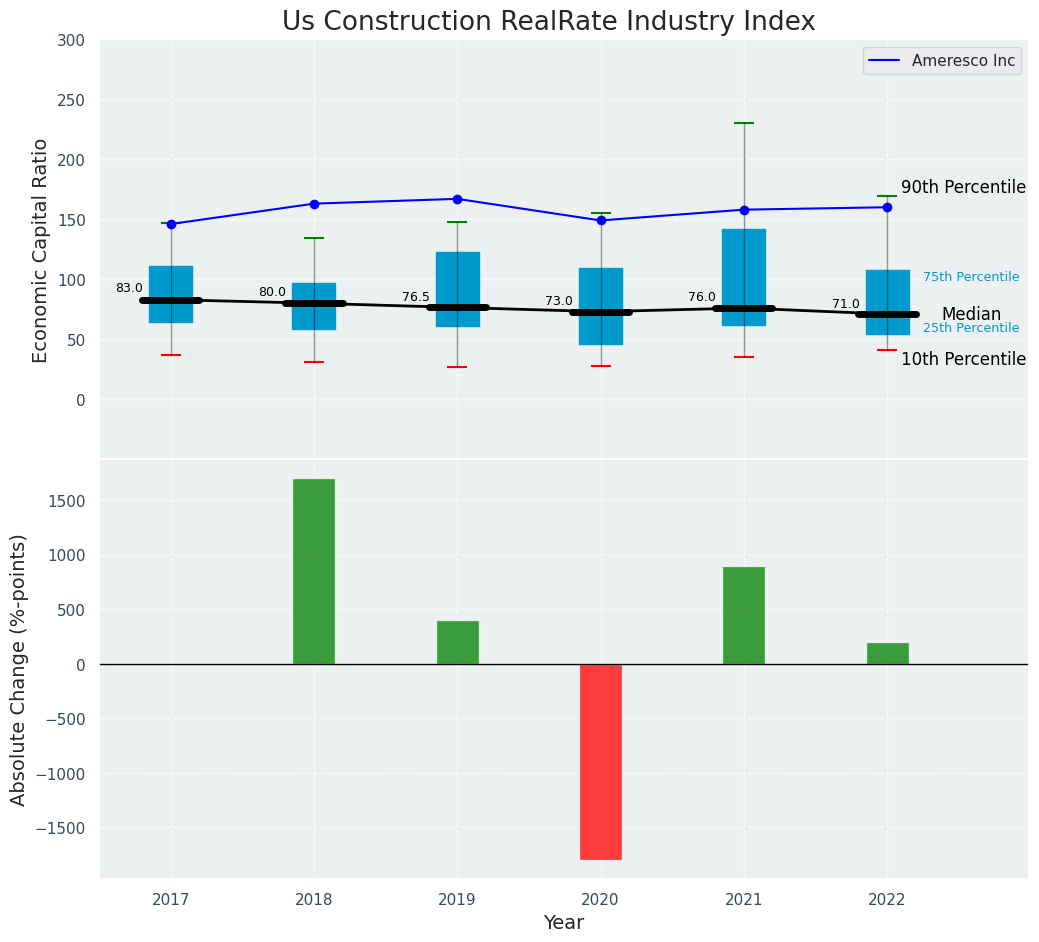This screenshot has width=1039, height=942.
Task: Click the 76.5 median value label
Action: [416, 297]
